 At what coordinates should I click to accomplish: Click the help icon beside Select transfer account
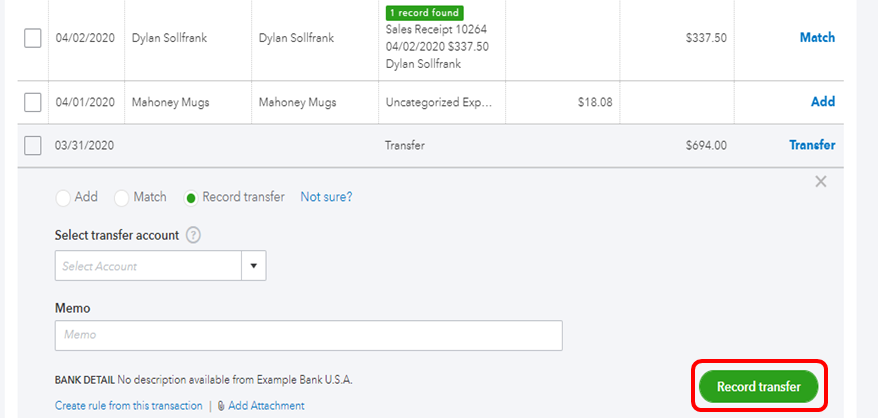(x=194, y=236)
